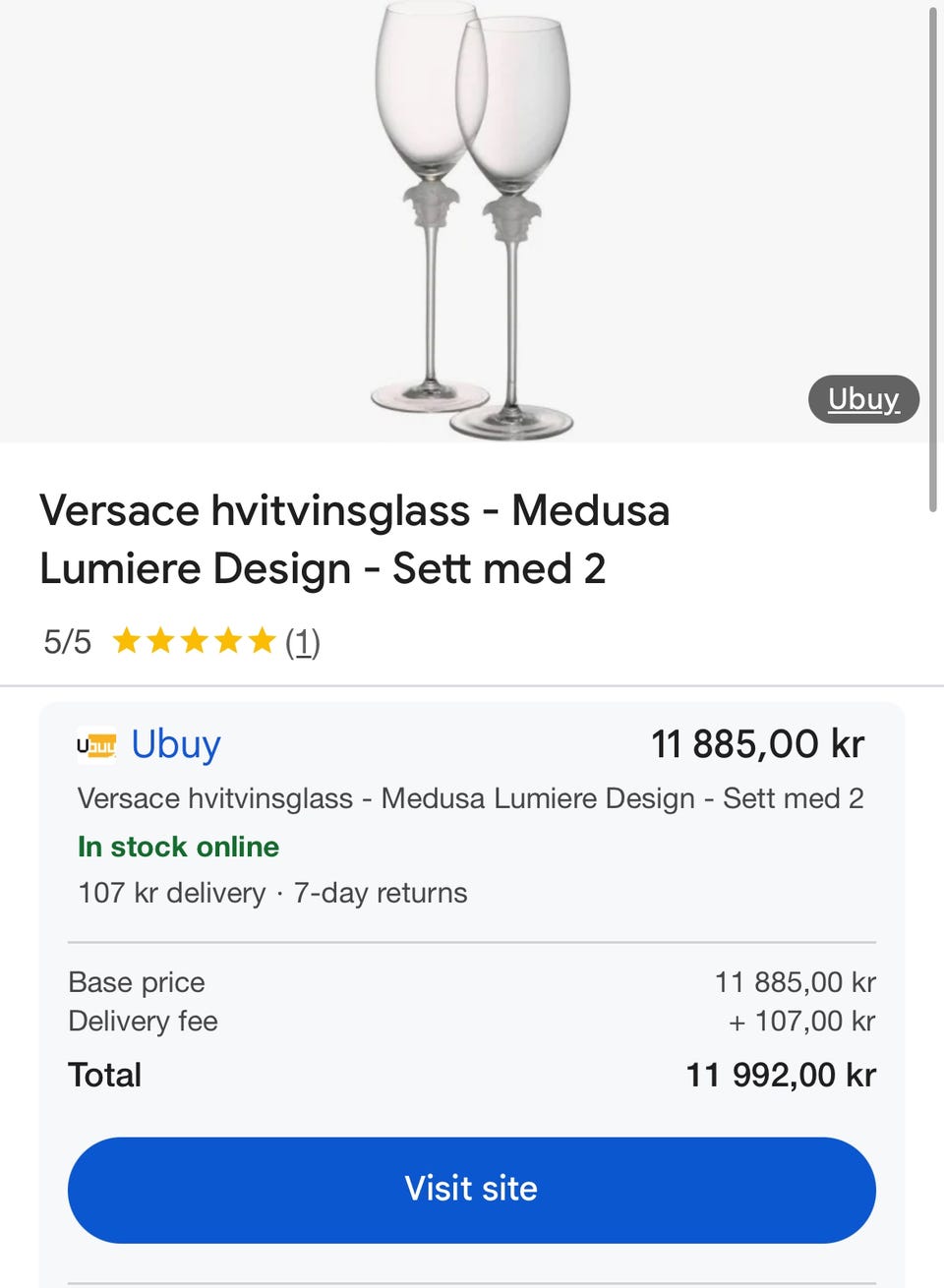Screen dimensions: 944x1288
Task: Click the product description under seller name
Action: pyautogui.click(x=470, y=798)
